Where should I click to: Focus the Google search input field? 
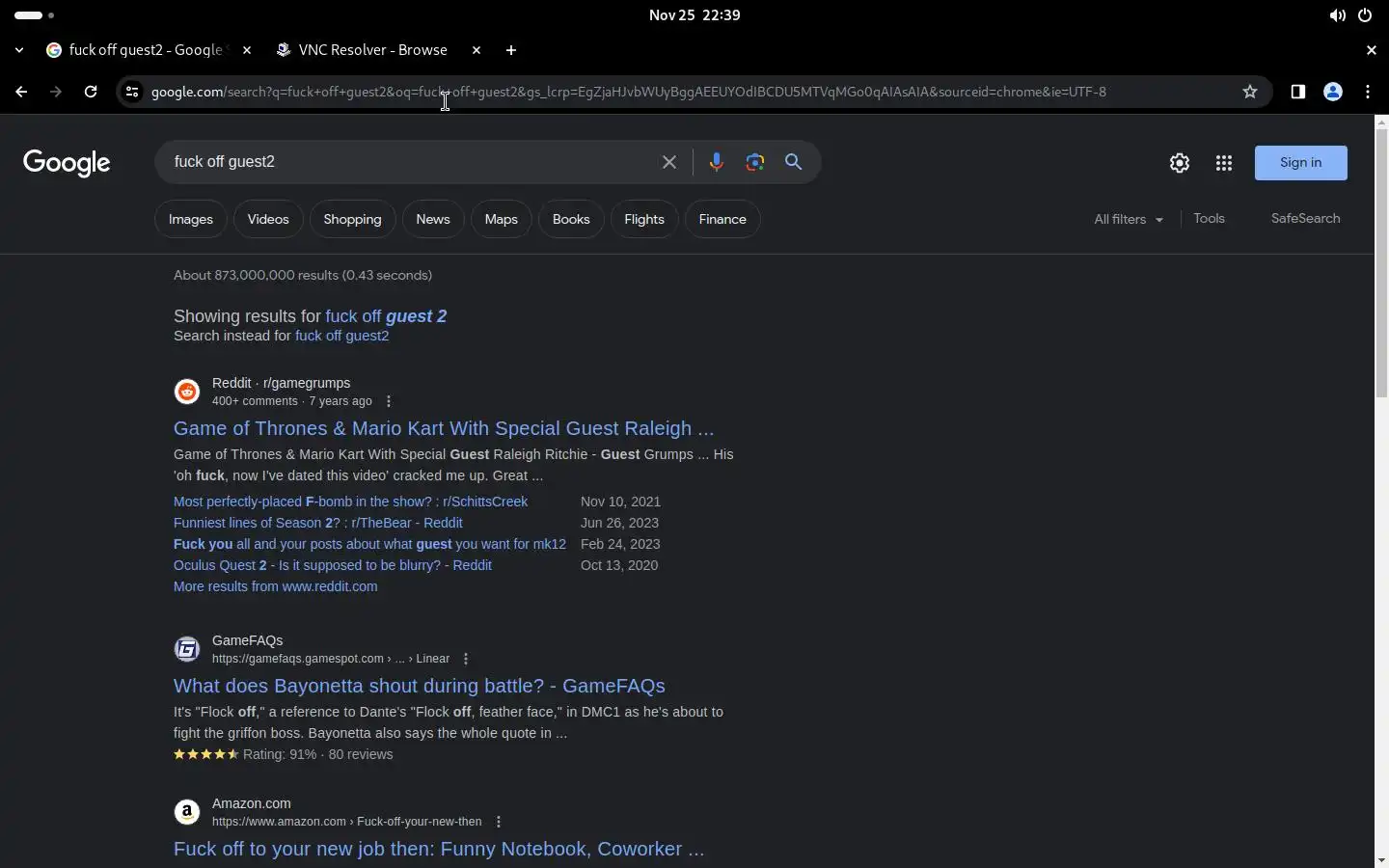click(x=410, y=162)
